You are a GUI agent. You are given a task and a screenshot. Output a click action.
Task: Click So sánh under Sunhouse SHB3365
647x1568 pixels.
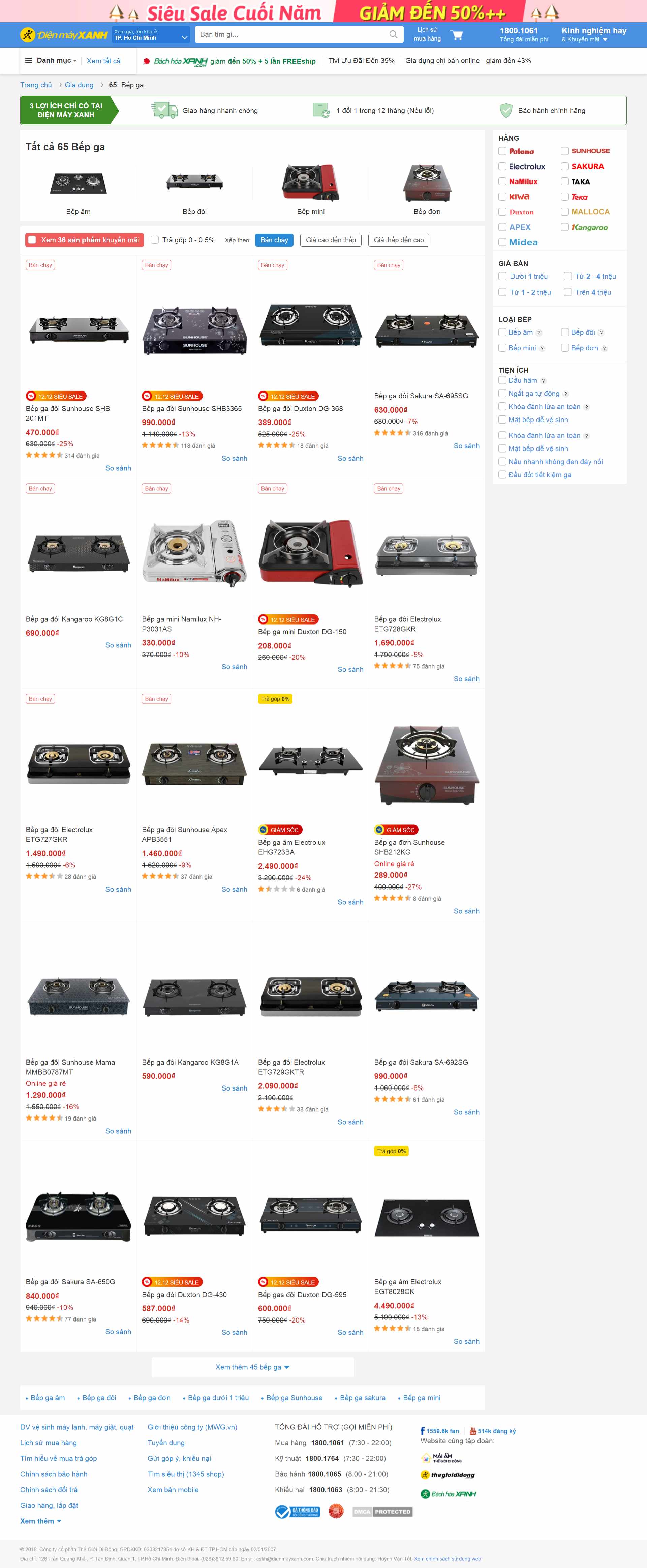(234, 458)
